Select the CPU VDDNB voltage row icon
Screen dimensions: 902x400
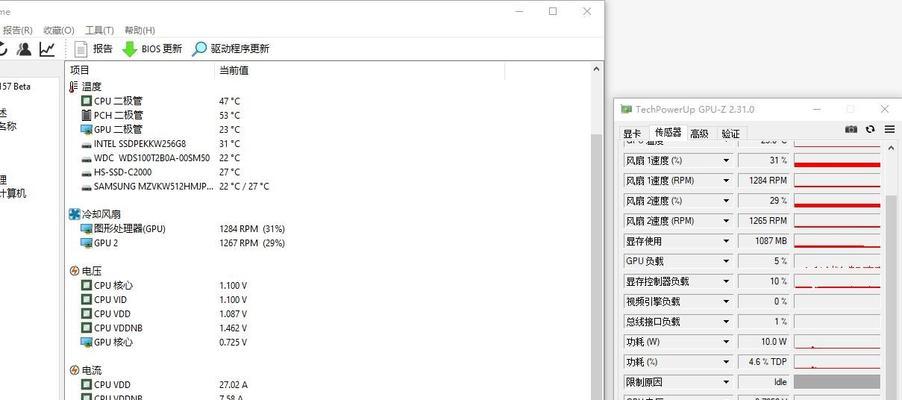pos(86,327)
